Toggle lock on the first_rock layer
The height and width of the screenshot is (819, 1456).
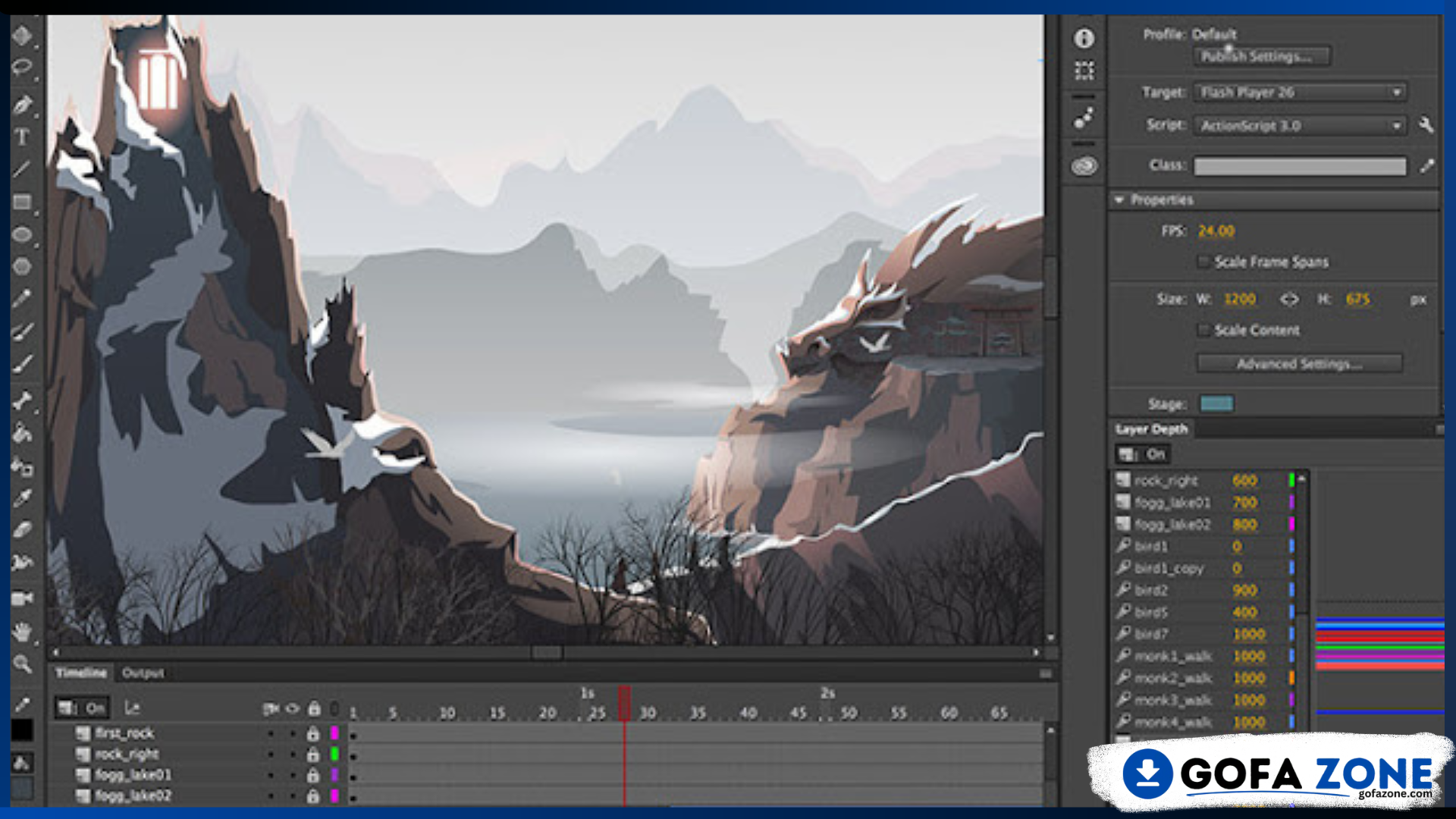click(x=312, y=733)
